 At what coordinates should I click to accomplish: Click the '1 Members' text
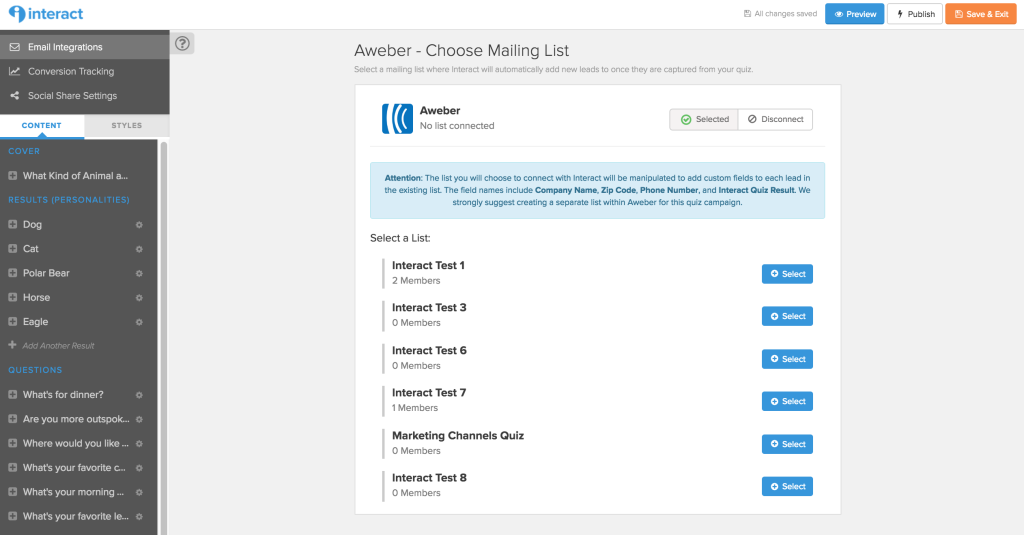(415, 408)
